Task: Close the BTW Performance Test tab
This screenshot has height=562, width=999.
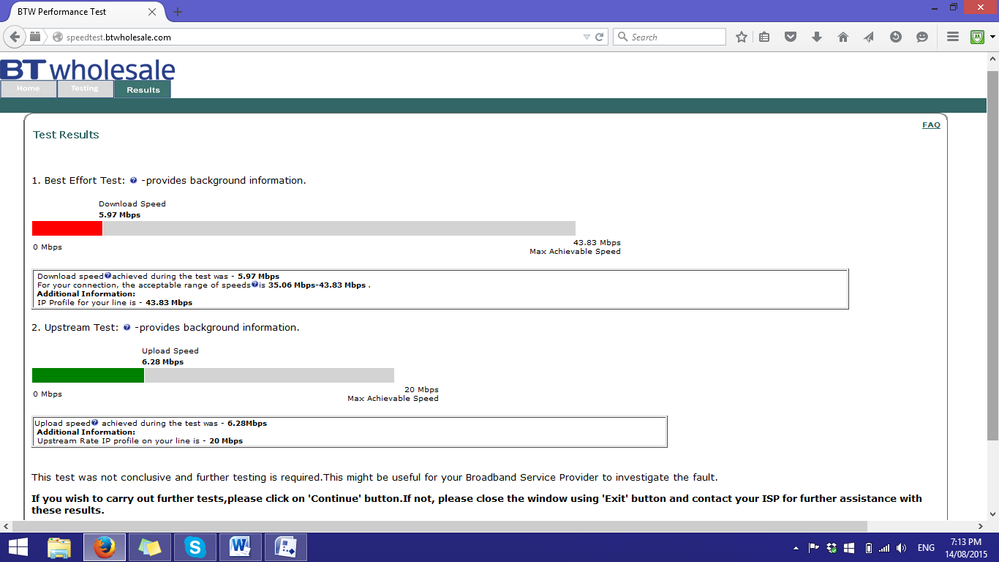Action: [152, 11]
